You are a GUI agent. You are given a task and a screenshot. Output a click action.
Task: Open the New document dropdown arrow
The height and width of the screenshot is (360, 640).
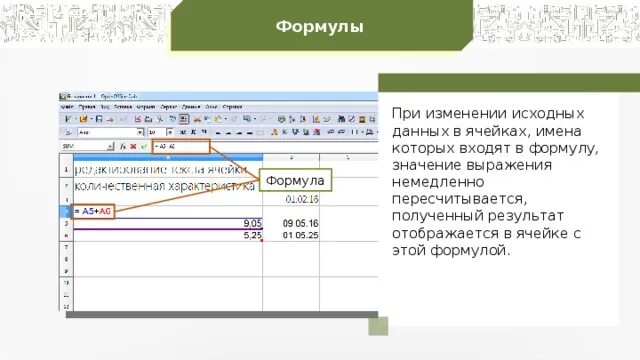(x=76, y=119)
